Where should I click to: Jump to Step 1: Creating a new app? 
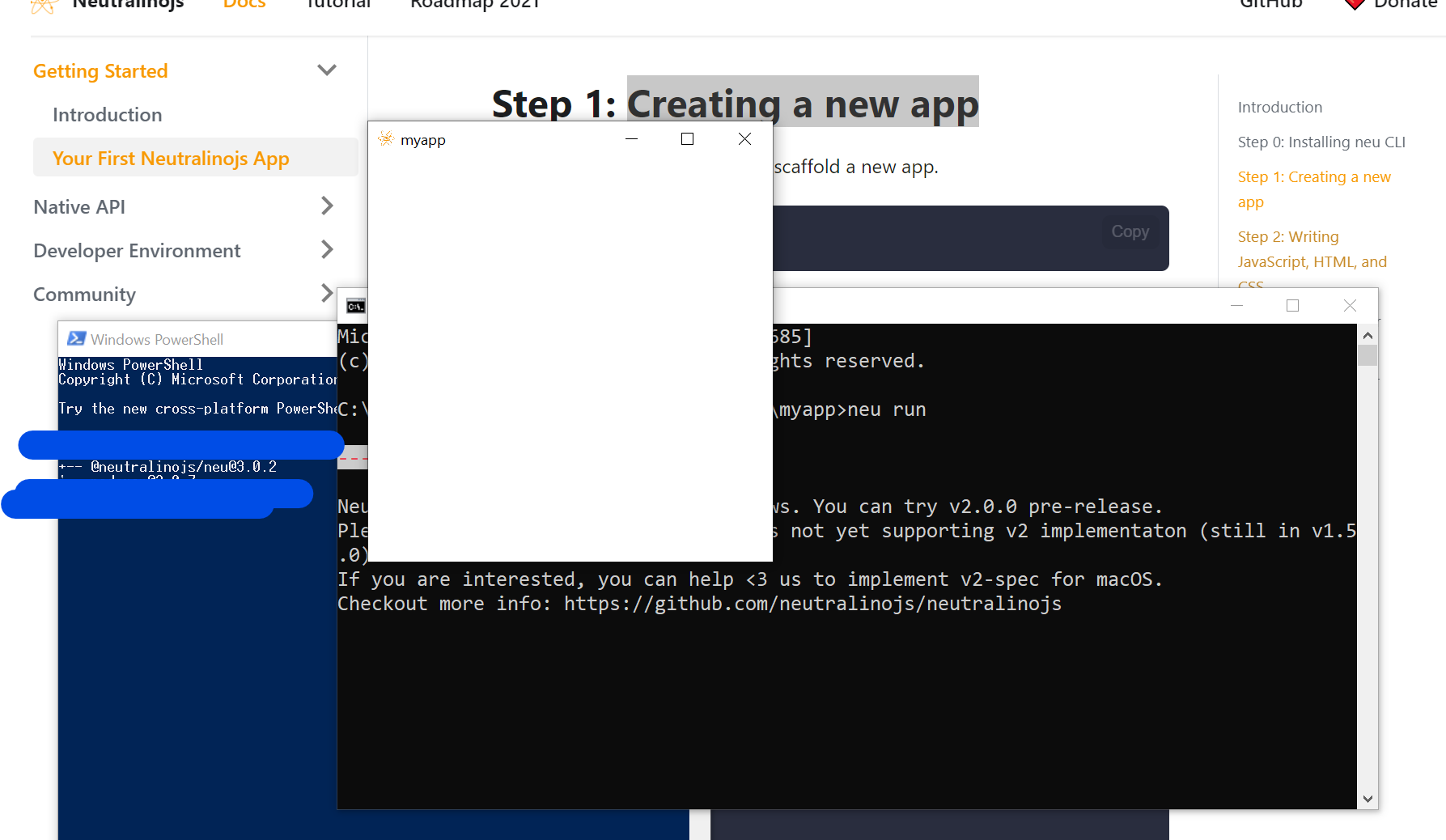[1314, 189]
